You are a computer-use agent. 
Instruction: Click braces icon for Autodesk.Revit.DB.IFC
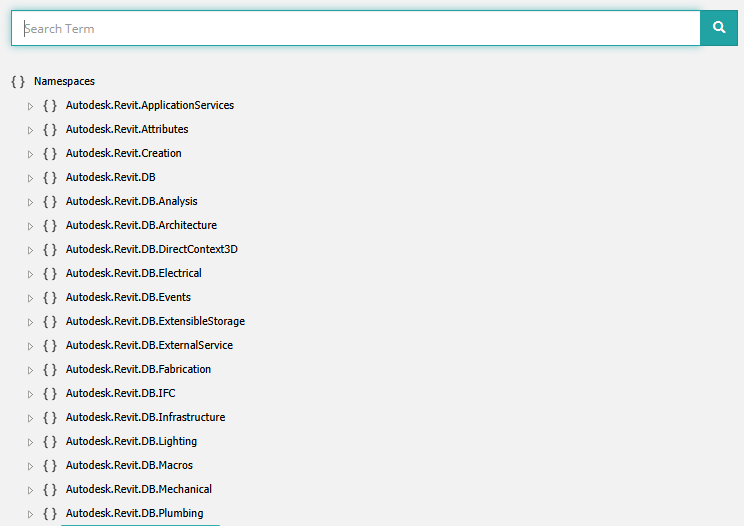(x=50, y=393)
